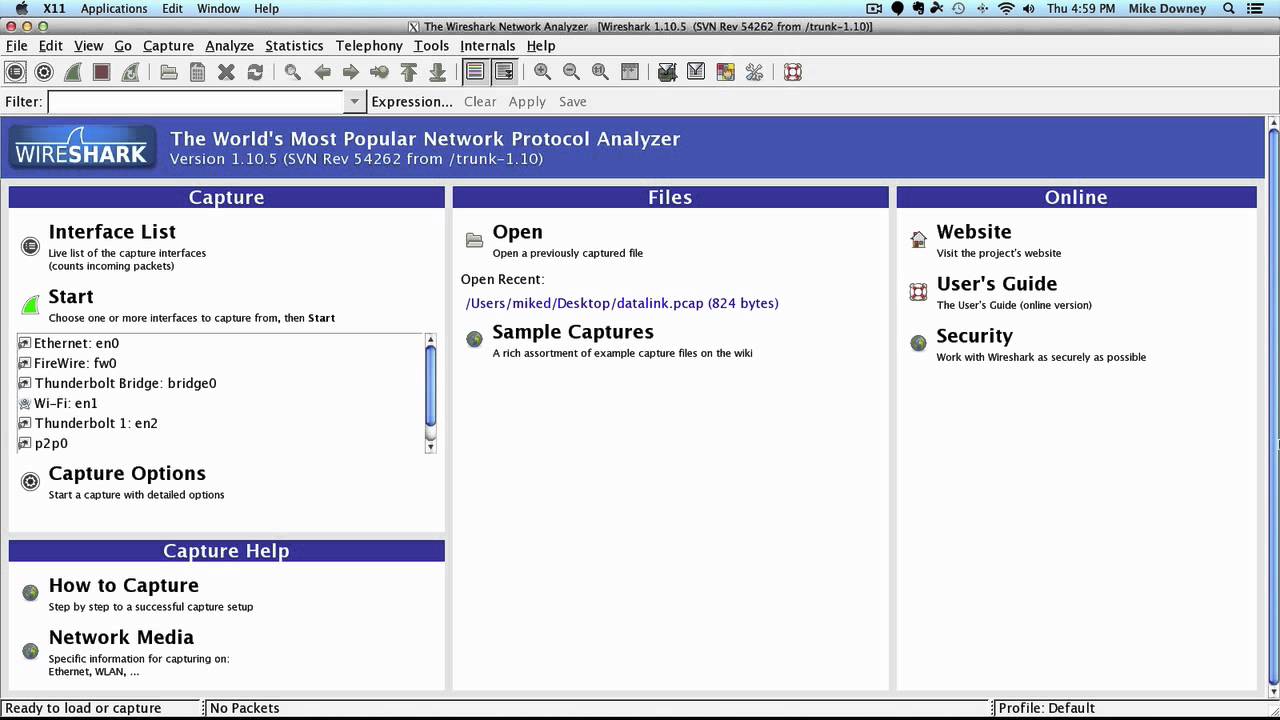Go forward with right arrow toolbar icon
1280x720 pixels.
coord(351,72)
